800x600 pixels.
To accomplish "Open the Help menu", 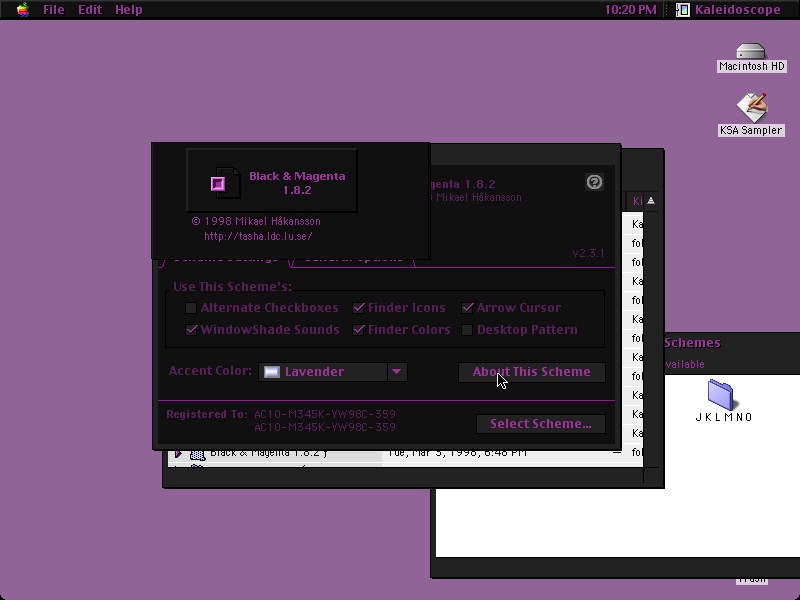I will (129, 10).
